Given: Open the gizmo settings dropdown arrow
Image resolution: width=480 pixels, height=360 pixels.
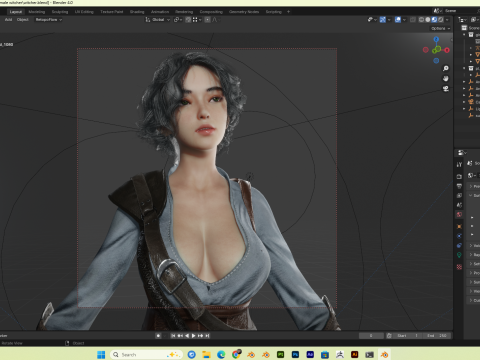Looking at the screenshot, I should click(x=389, y=20).
